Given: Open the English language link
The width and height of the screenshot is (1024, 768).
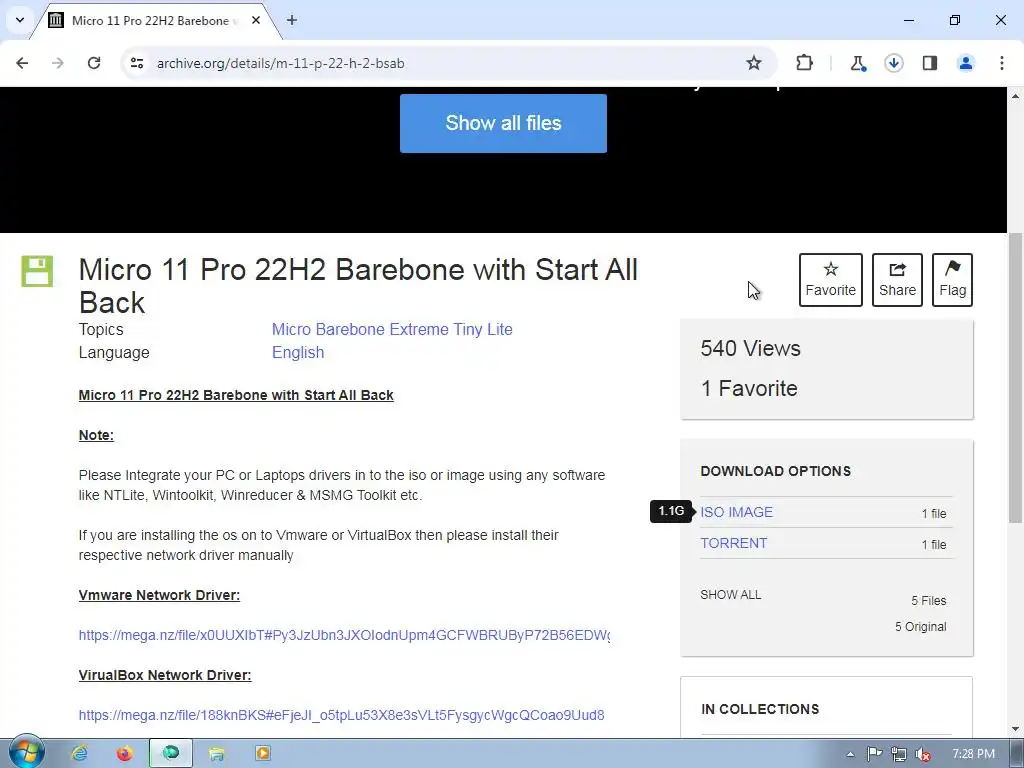Looking at the screenshot, I should 298,353.
